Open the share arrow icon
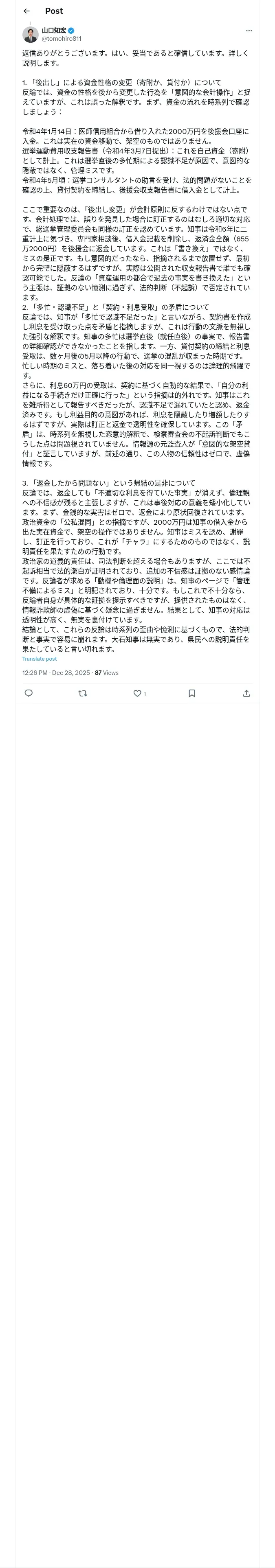The height and width of the screenshot is (1568, 275). coord(246,693)
